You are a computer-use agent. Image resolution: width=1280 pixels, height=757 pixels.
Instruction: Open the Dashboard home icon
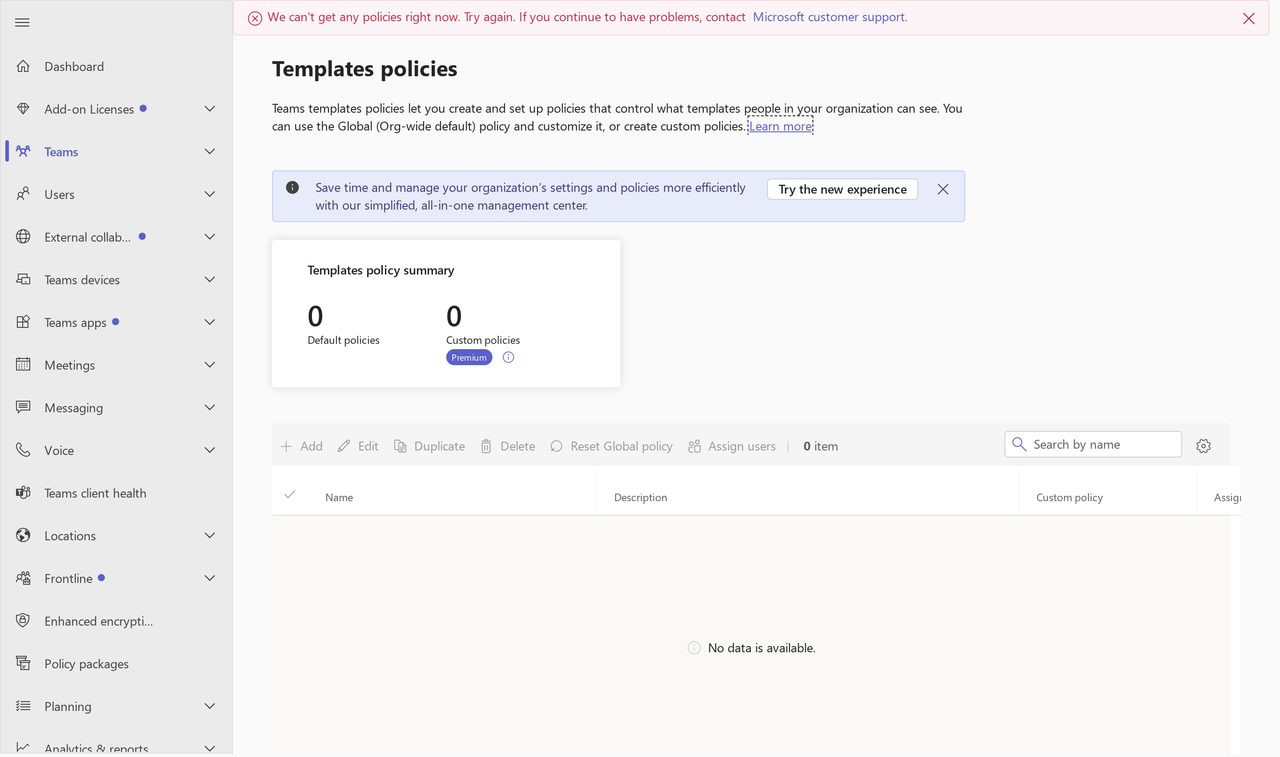click(23, 66)
